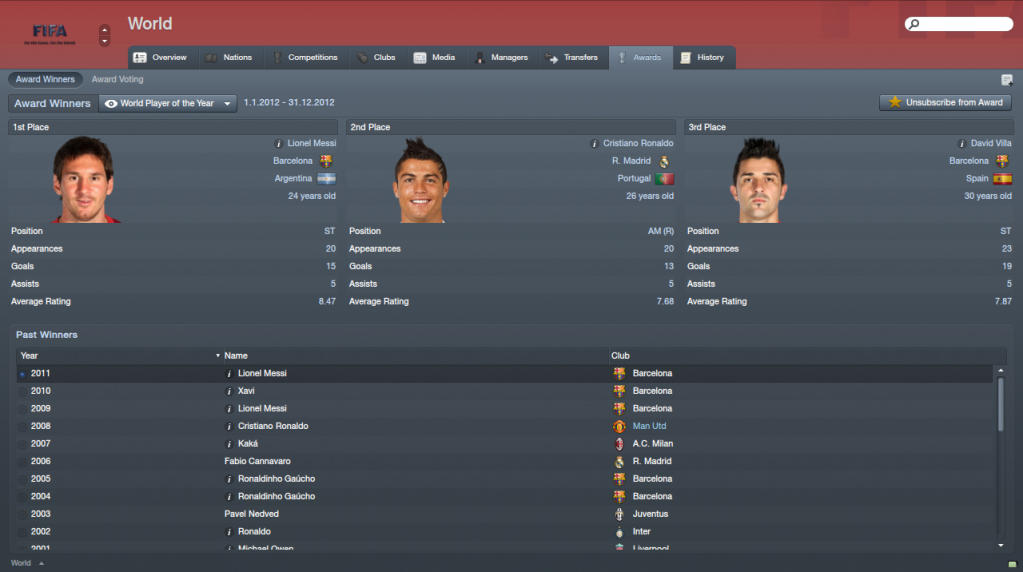Switch to the Transfers tab

[x=572, y=57]
